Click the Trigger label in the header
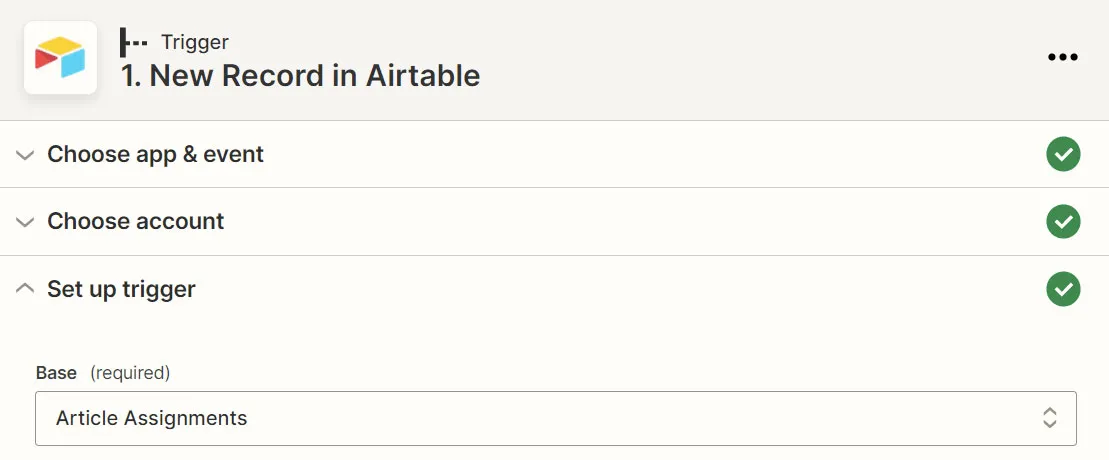Viewport: 1109px width, 460px height. point(194,42)
